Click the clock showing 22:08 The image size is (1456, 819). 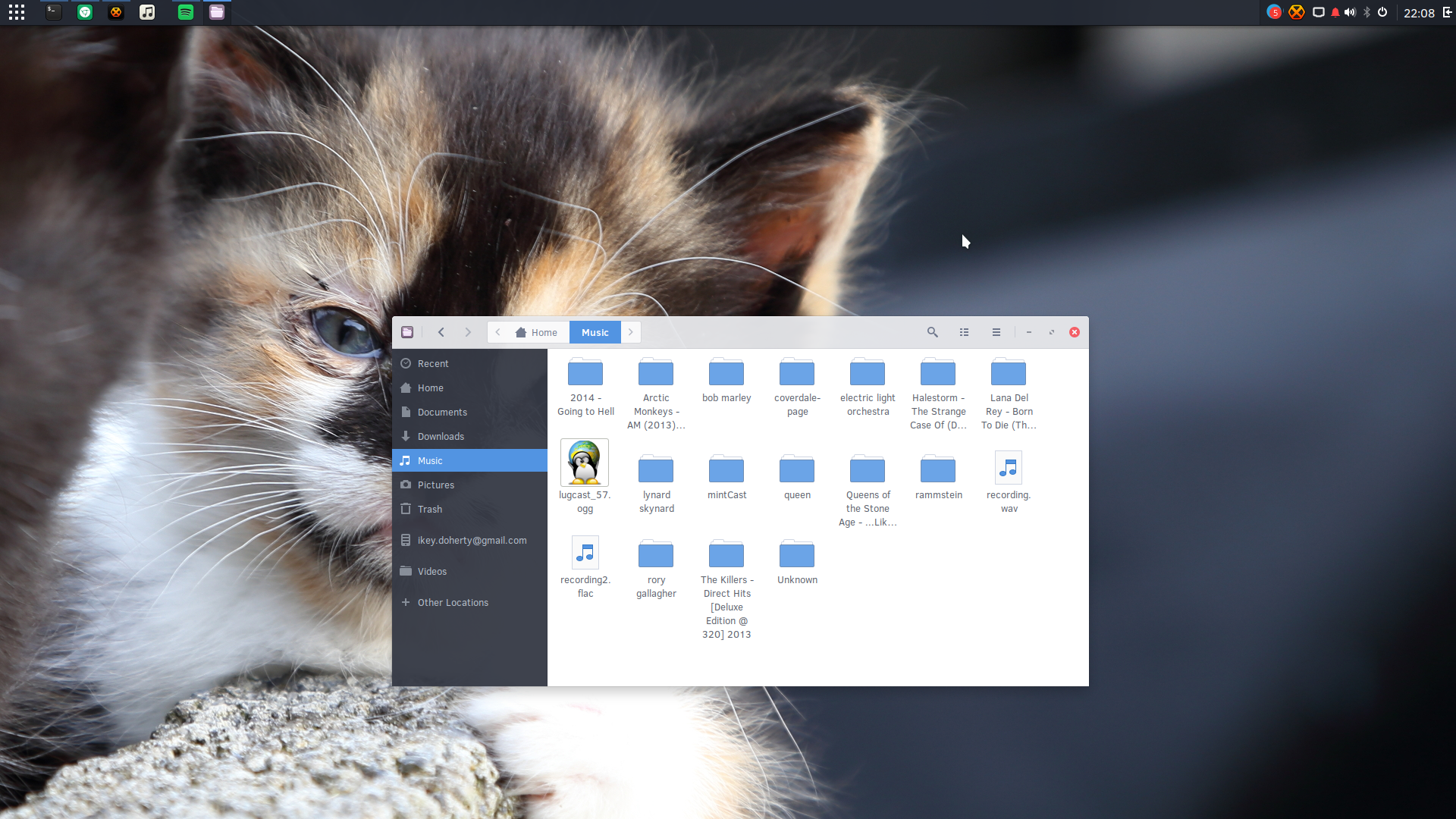[x=1419, y=13]
